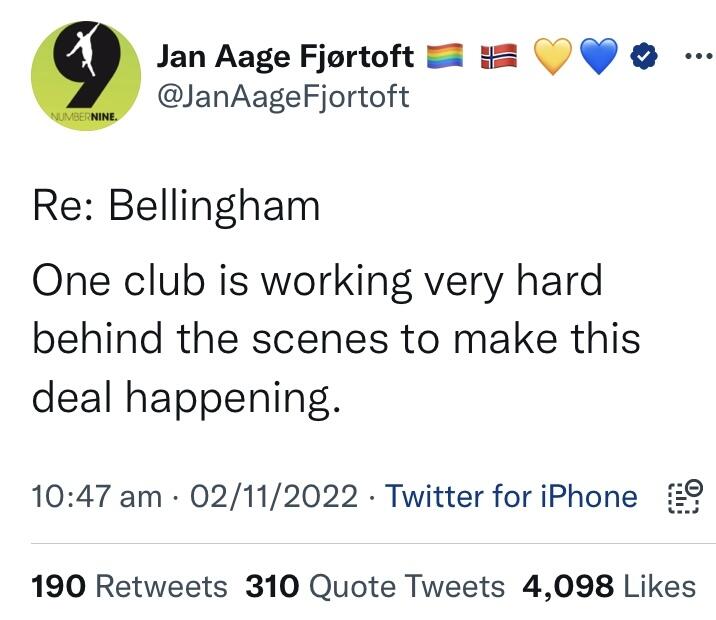Click the "behind the scenes" tweet line
The width and height of the screenshot is (716, 620).
[x=335, y=339]
